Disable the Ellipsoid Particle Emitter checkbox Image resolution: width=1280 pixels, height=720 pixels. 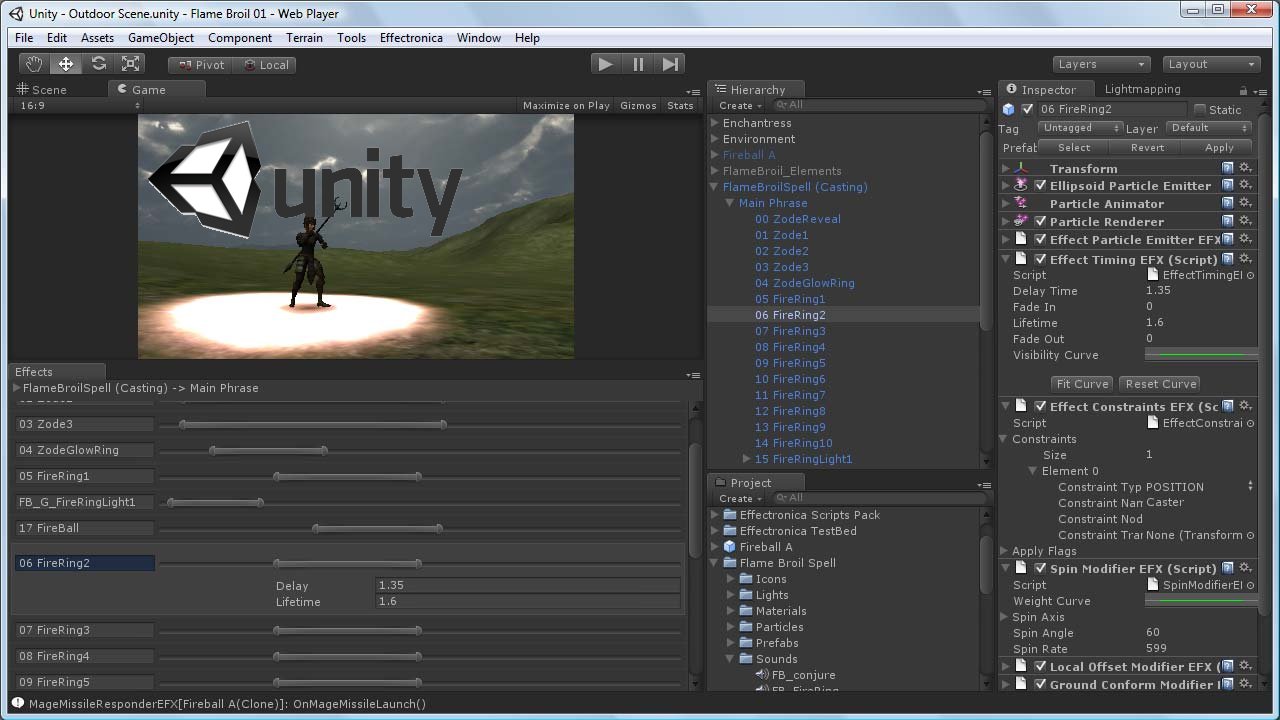(x=1040, y=186)
